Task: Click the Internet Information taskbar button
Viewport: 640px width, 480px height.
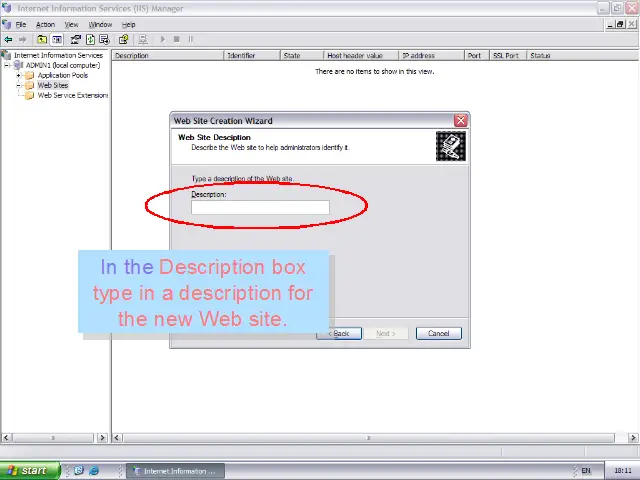Action: [176, 471]
